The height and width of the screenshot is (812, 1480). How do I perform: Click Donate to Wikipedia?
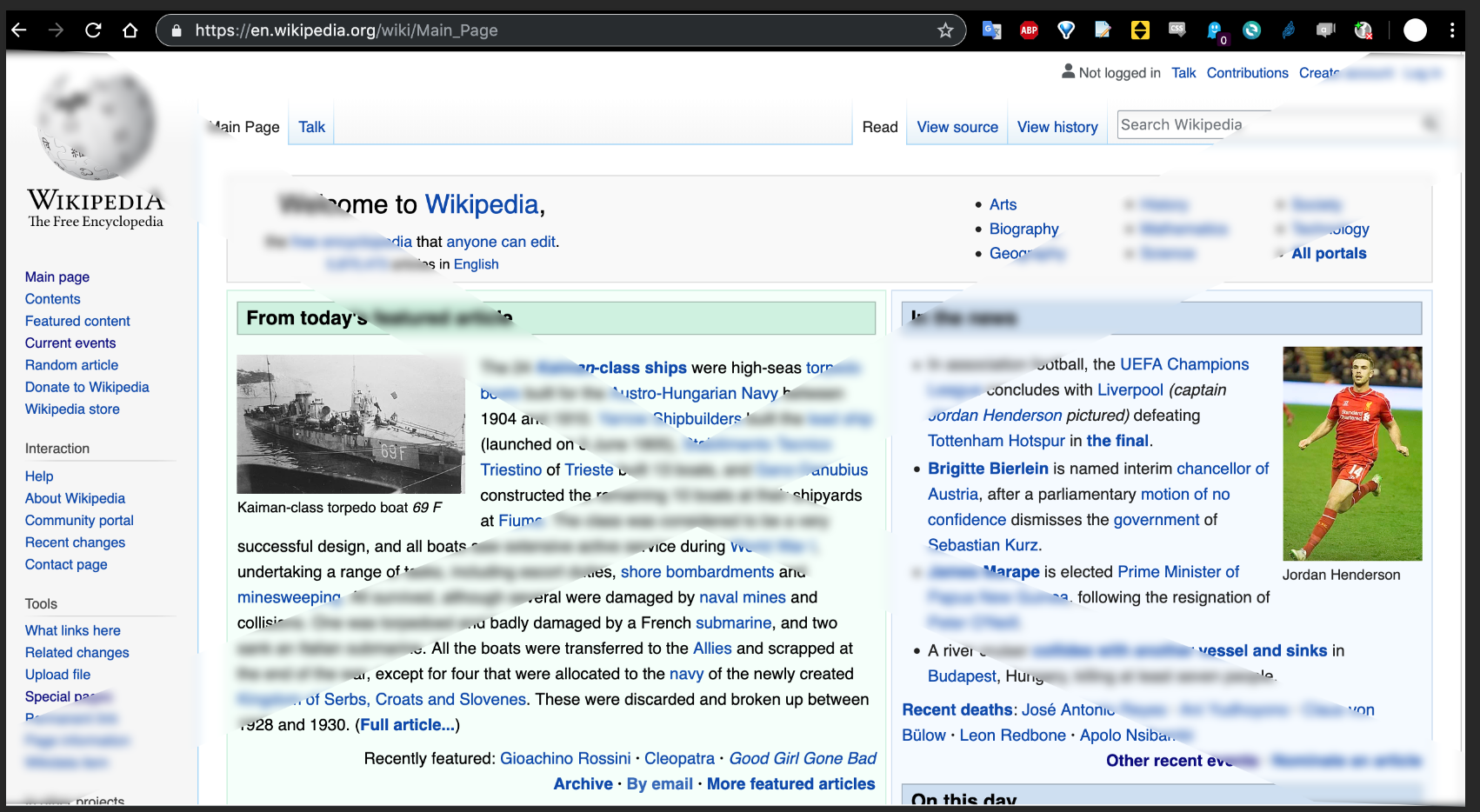pyautogui.click(x=87, y=387)
